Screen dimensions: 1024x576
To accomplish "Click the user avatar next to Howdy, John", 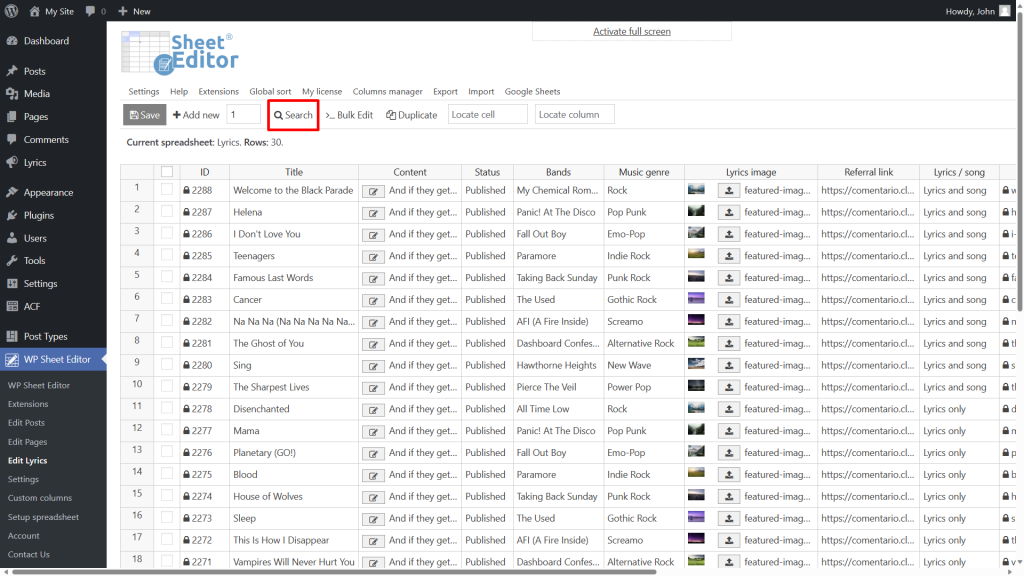I will (1004, 11).
